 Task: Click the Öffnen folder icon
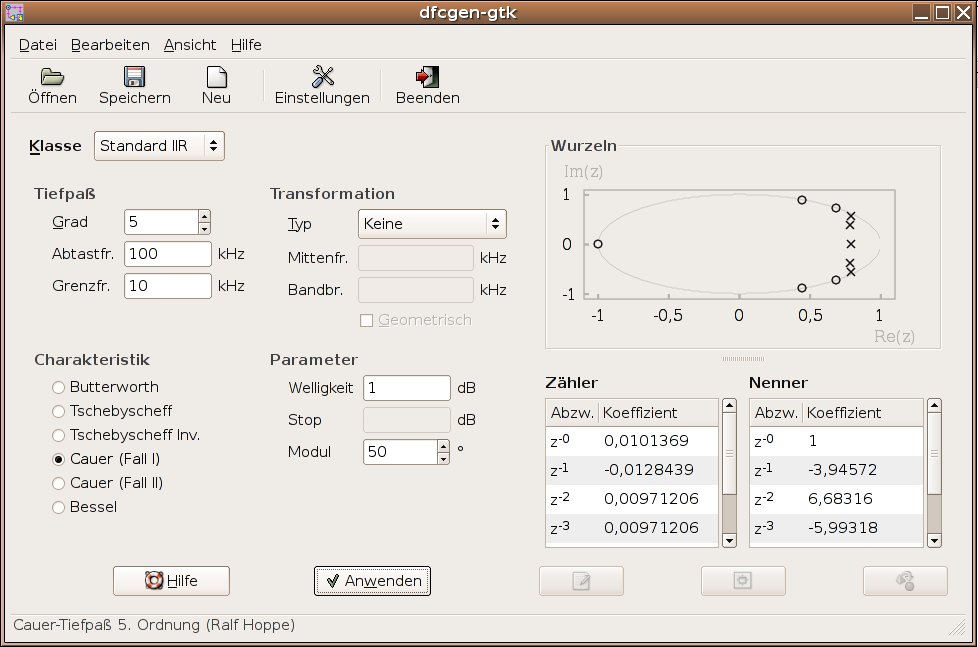(52, 77)
